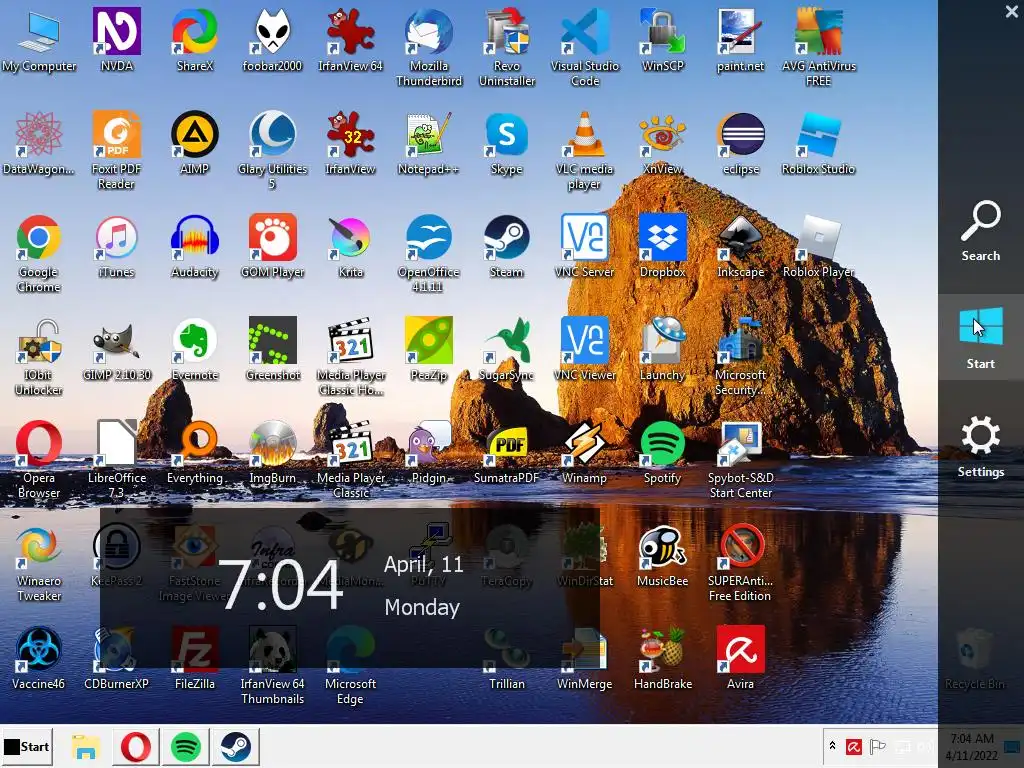
Task: Select IObit Unlocker icon
Action: pyautogui.click(x=39, y=357)
